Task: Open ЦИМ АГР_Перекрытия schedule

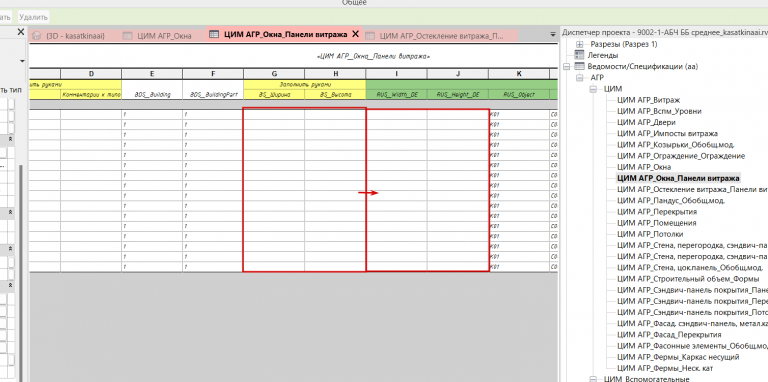Action: [x=656, y=212]
